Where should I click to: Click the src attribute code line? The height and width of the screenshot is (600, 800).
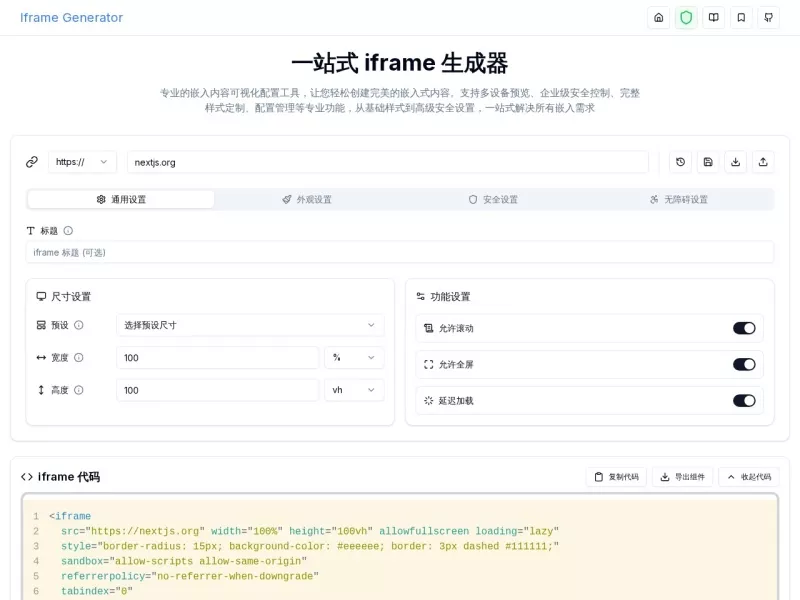point(310,531)
